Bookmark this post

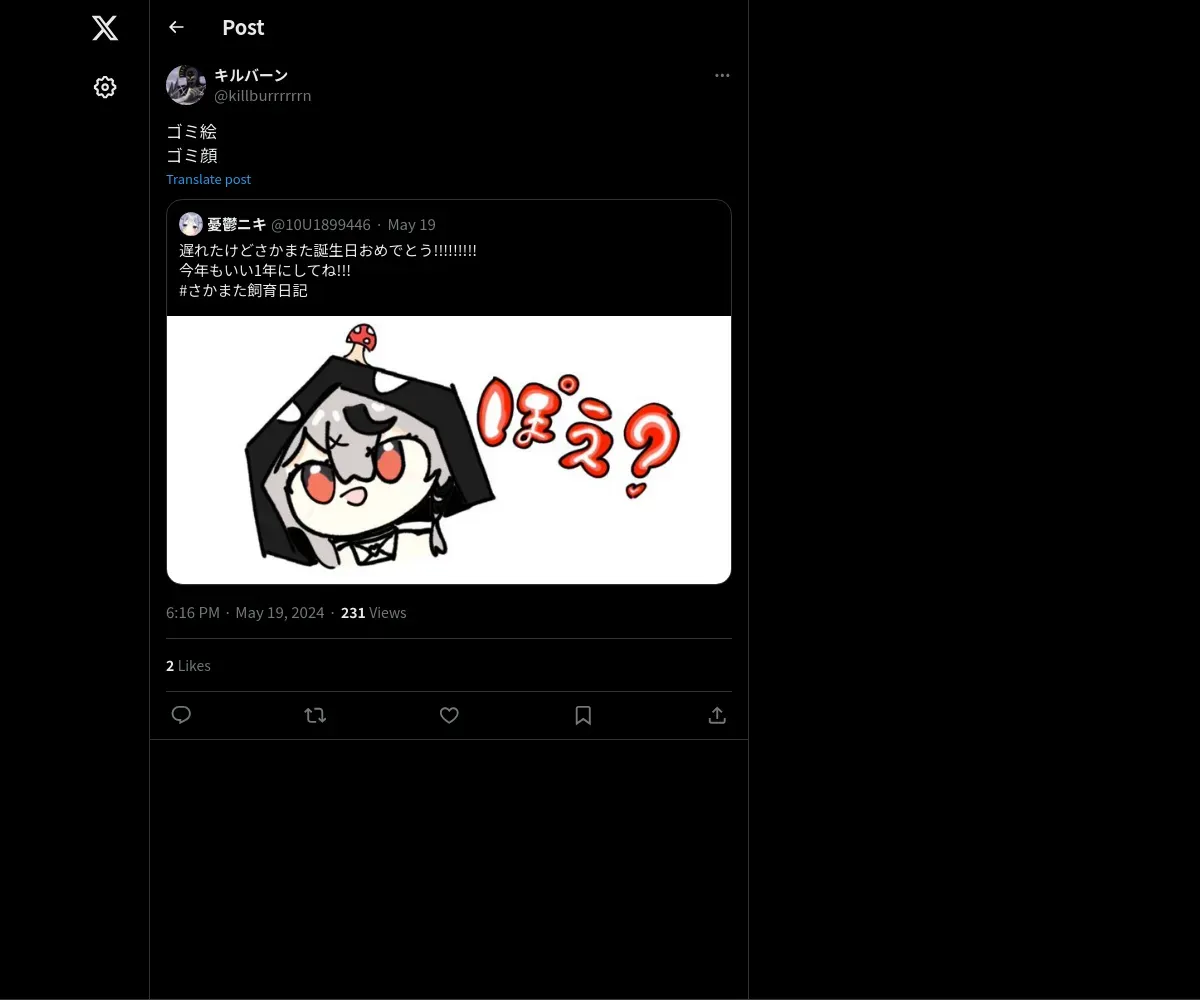point(583,715)
